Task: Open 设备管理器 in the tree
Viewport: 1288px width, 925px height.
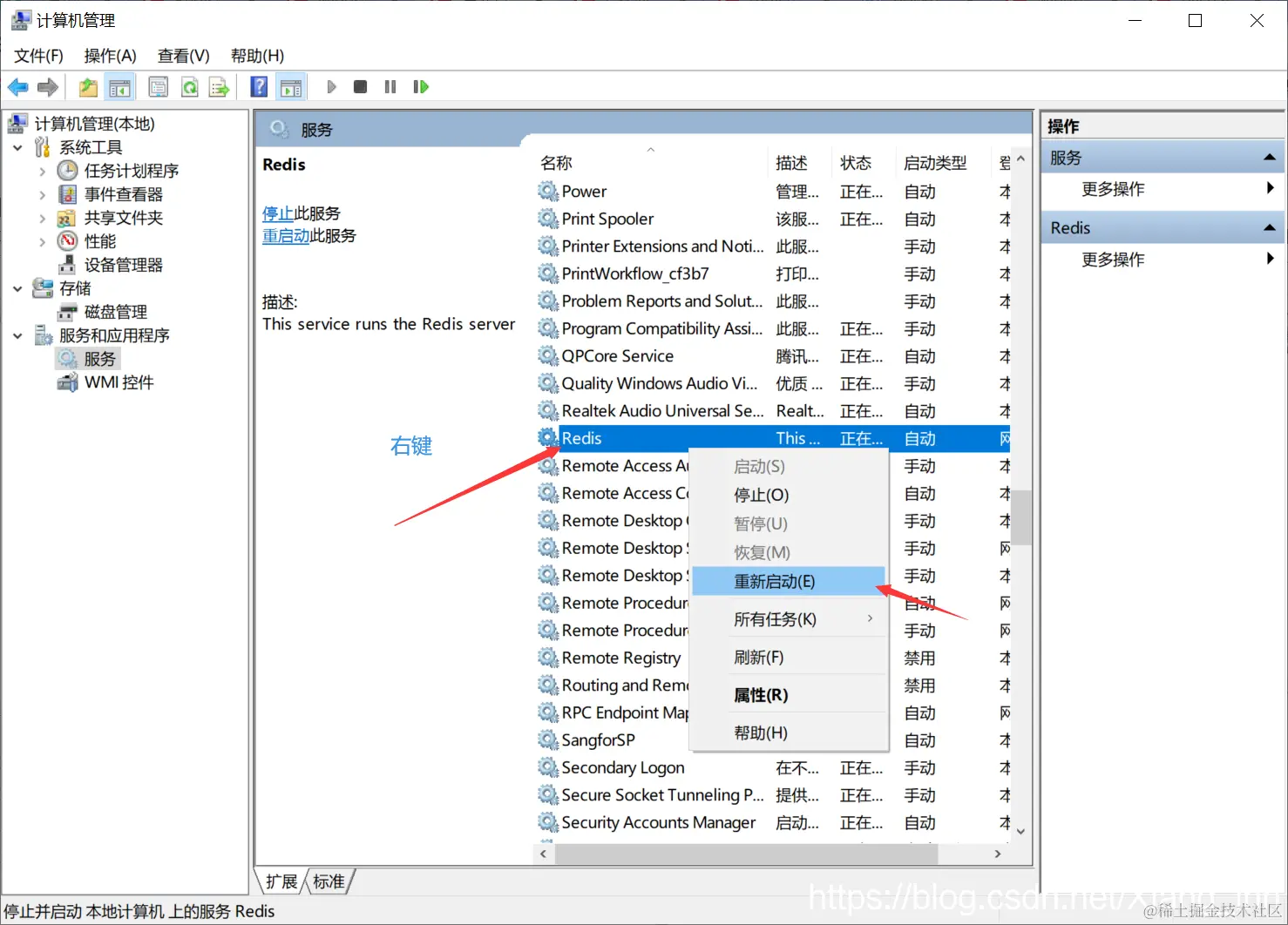Action: point(123,265)
